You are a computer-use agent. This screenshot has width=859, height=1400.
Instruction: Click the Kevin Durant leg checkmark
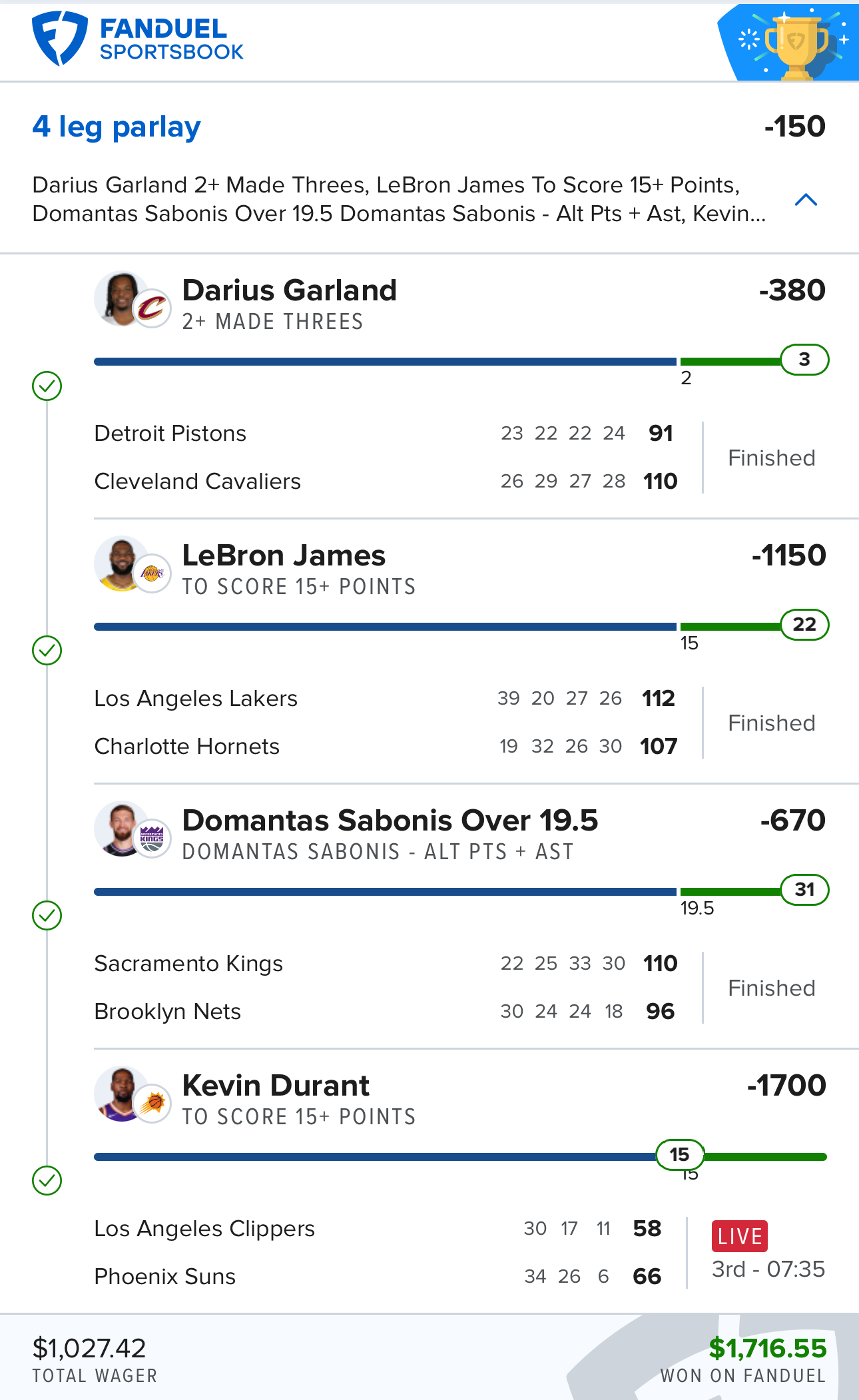click(47, 1181)
